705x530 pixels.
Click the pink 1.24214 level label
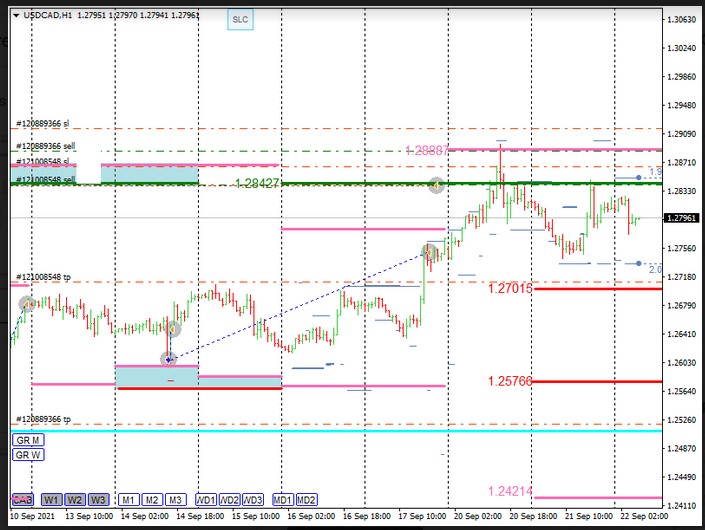click(x=510, y=491)
